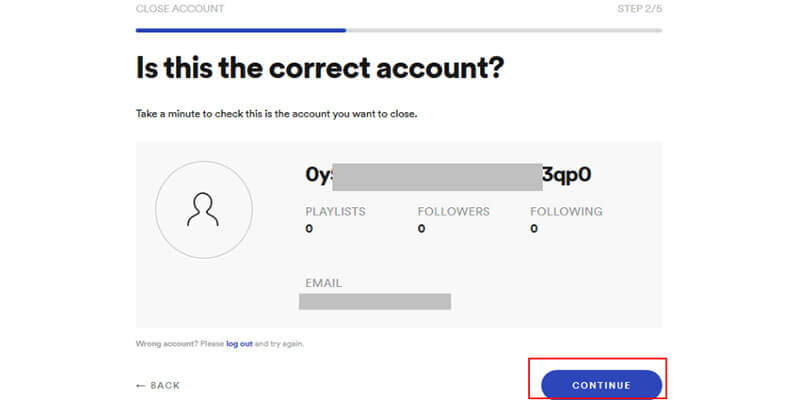This screenshot has height=400, width=800.
Task: Click the back arrow icon
Action: pos(141,386)
